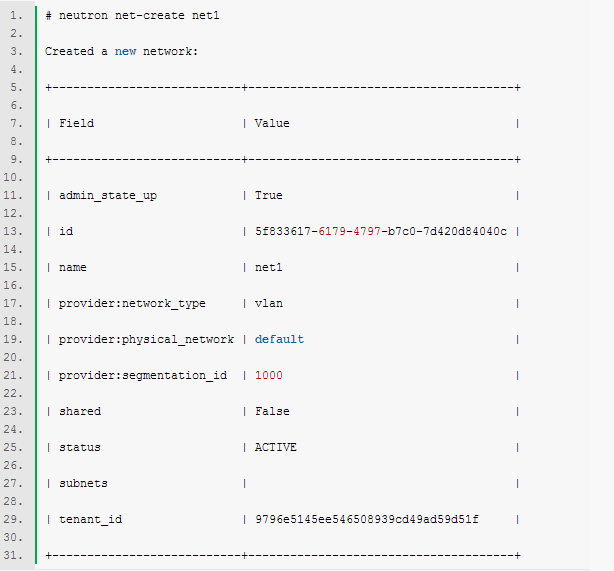Click the blue 'new' keyword in line 3
The height and width of the screenshot is (571, 614).
click(125, 51)
